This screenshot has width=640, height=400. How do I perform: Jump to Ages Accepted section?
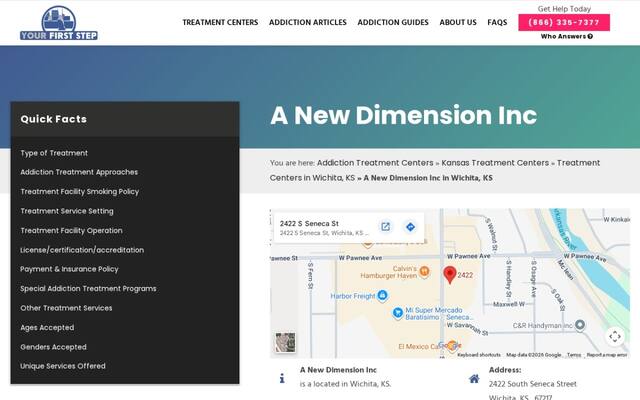[x=47, y=328]
